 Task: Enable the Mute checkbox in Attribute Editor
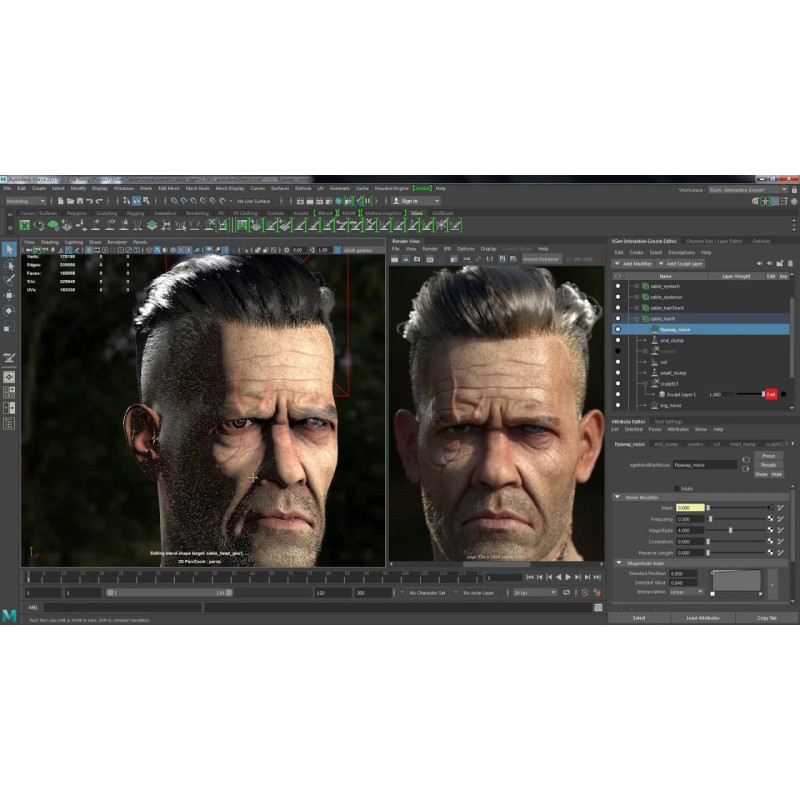click(x=679, y=488)
